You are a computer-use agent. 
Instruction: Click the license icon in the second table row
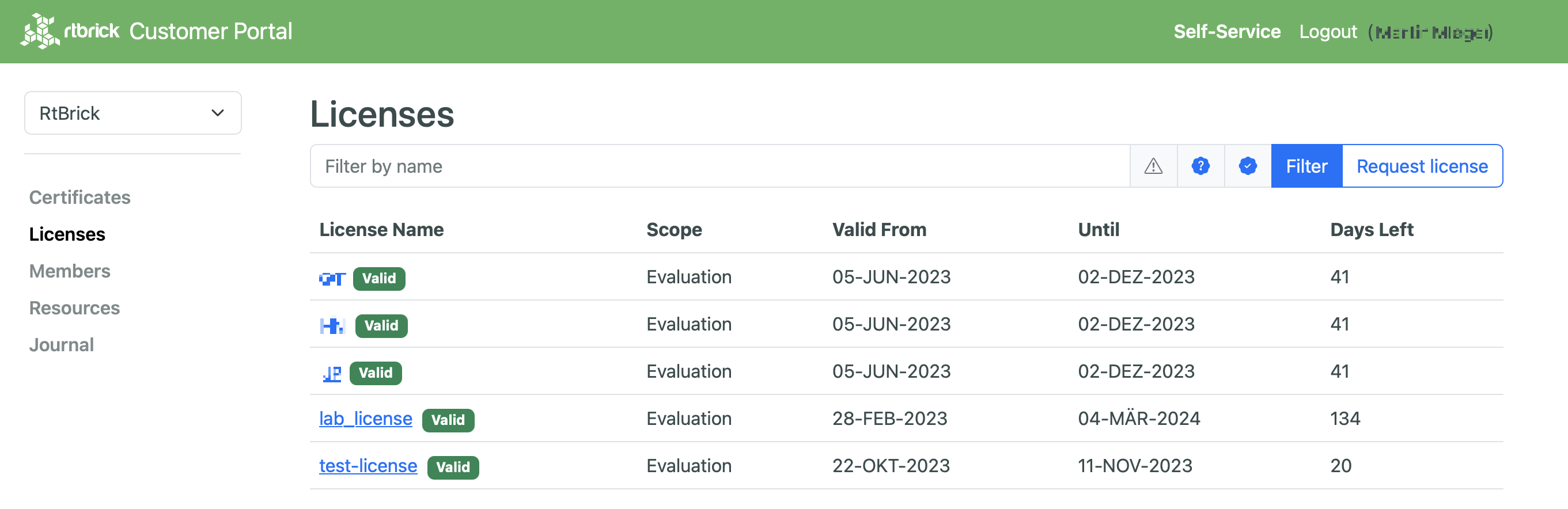tap(332, 325)
